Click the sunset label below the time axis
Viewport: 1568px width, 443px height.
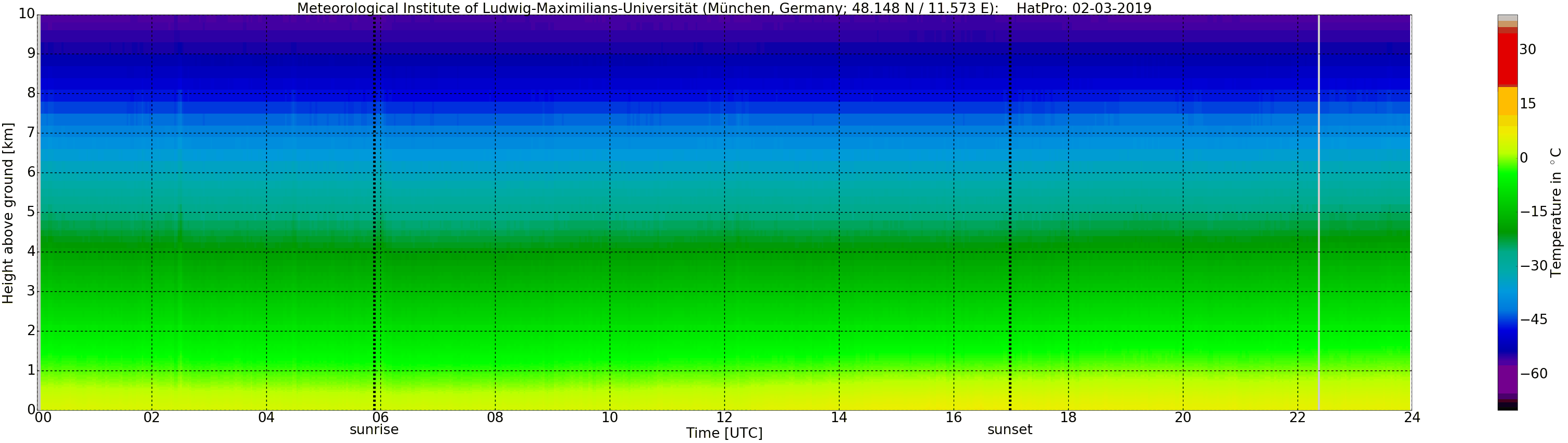point(1009,429)
